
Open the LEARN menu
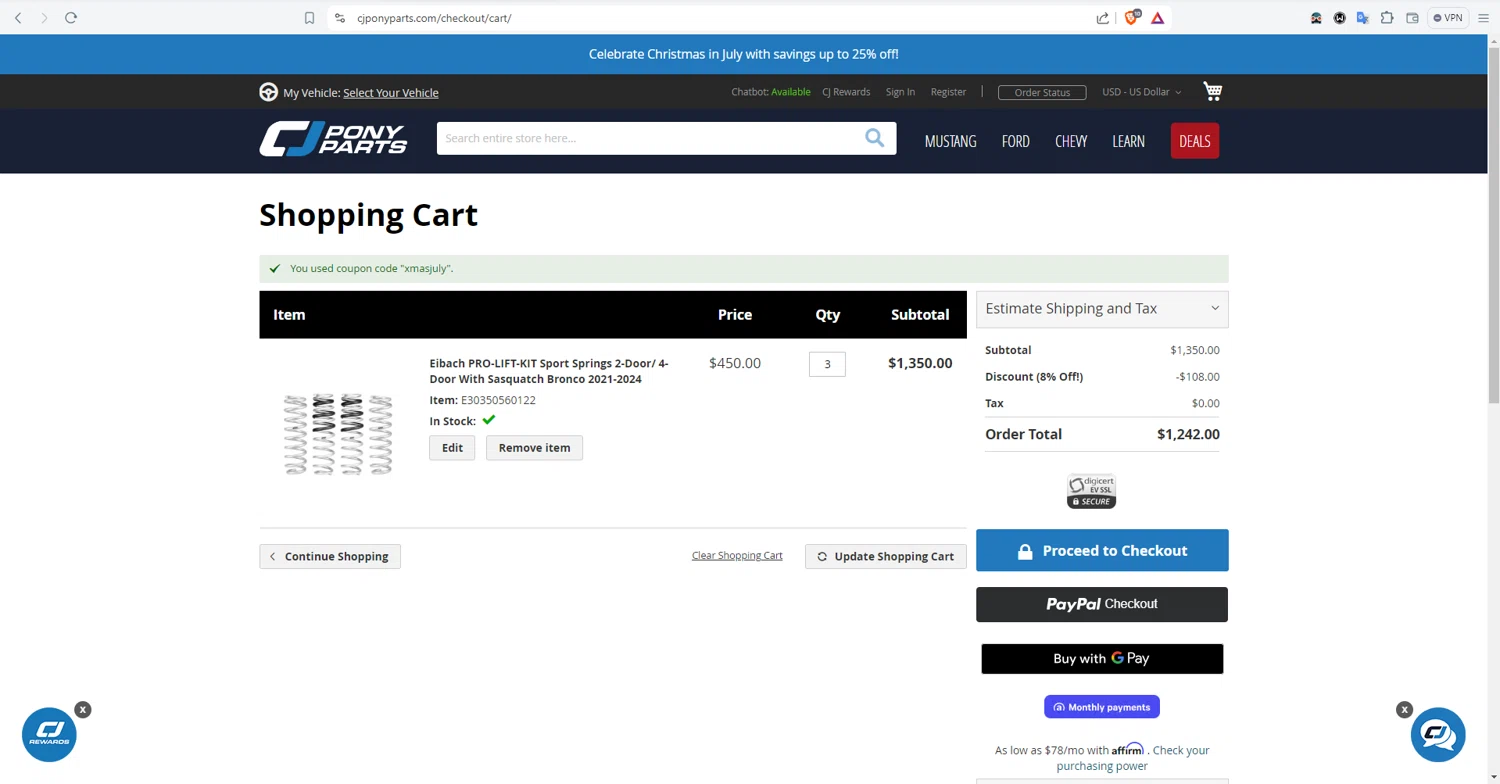point(1128,141)
